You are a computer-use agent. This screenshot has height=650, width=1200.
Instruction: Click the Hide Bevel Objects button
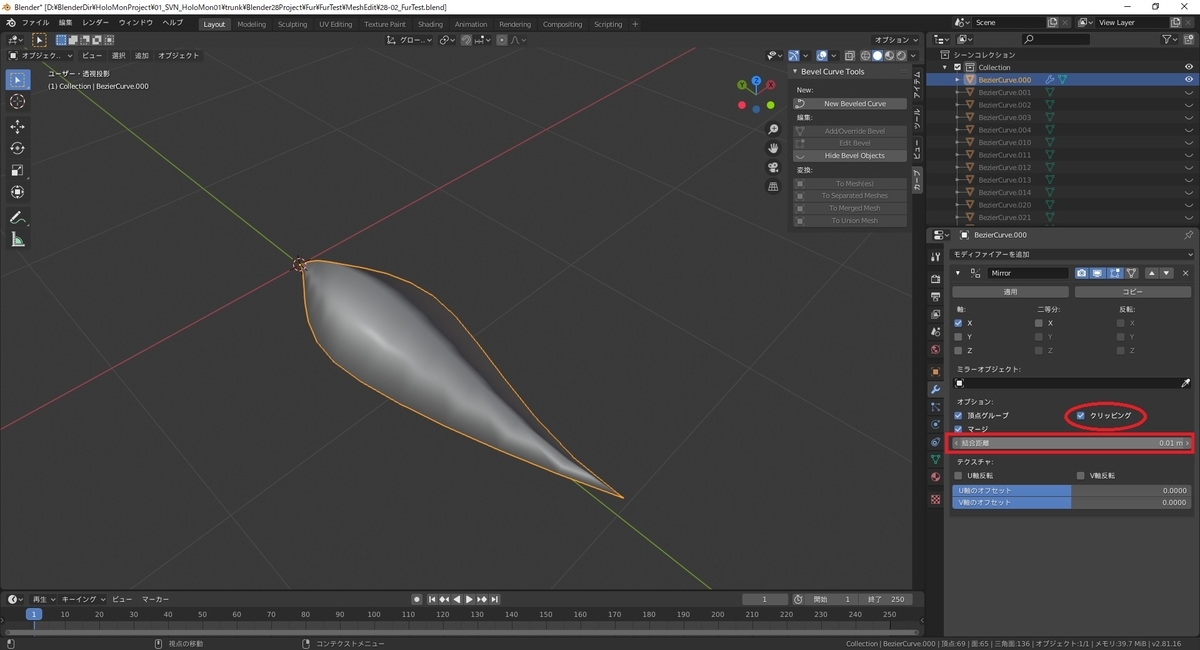coord(851,156)
